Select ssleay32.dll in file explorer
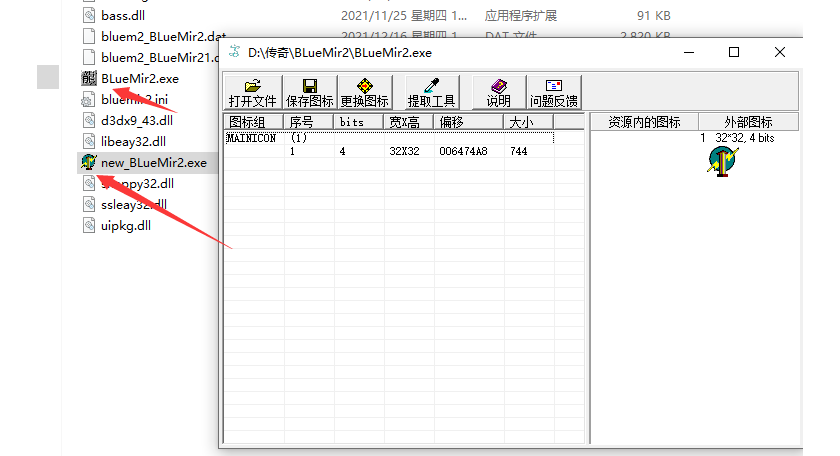Viewport: 840px width, 456px height. [x=133, y=205]
